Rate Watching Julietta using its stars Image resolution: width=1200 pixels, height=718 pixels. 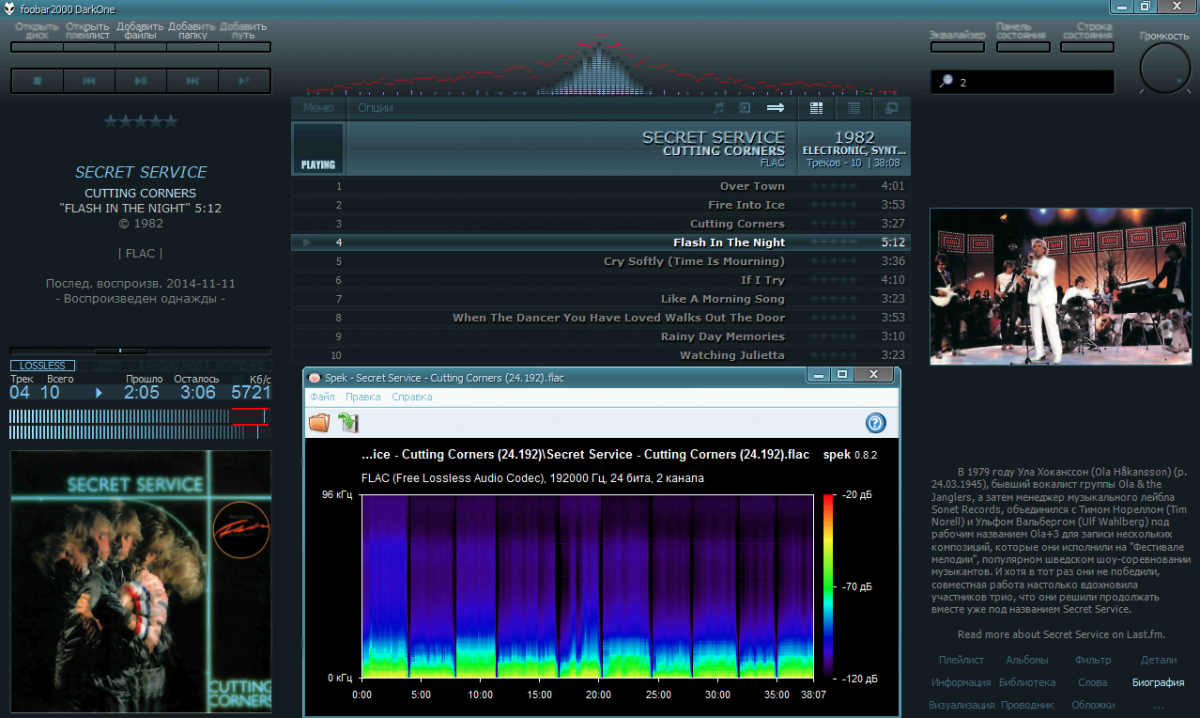(834, 356)
